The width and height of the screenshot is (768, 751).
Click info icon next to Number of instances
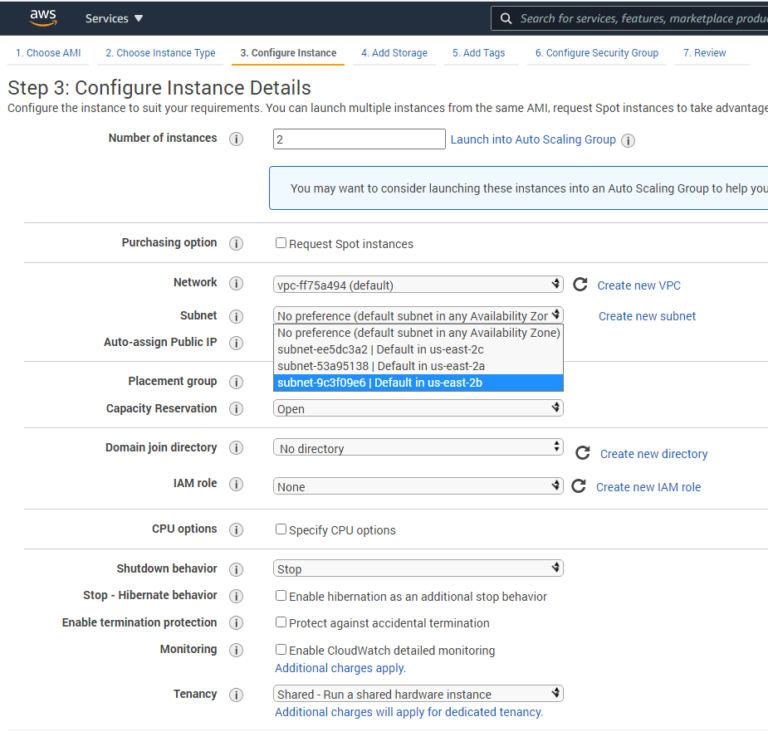click(x=236, y=139)
